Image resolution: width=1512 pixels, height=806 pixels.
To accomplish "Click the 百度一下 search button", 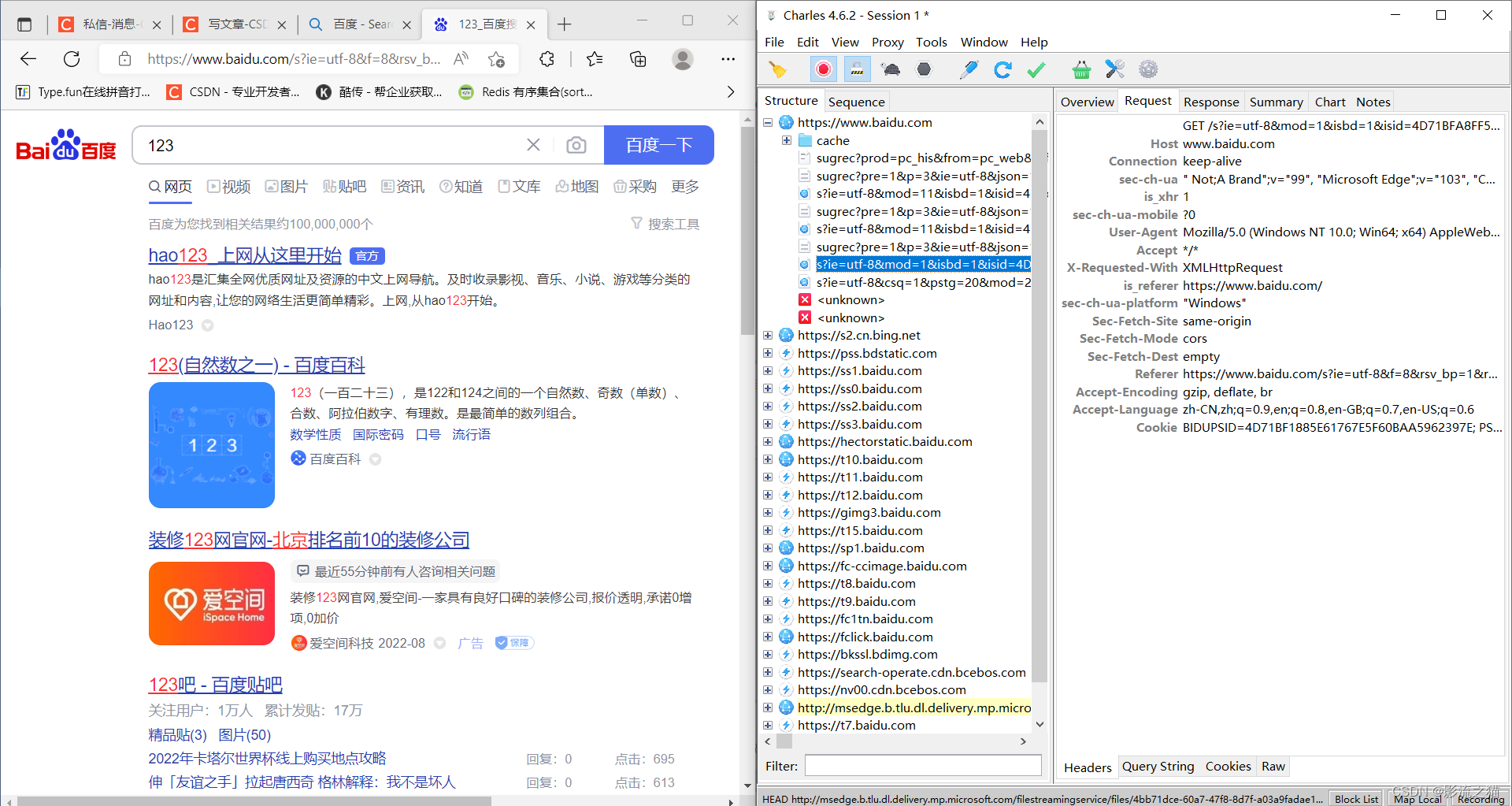I will pyautogui.click(x=659, y=145).
